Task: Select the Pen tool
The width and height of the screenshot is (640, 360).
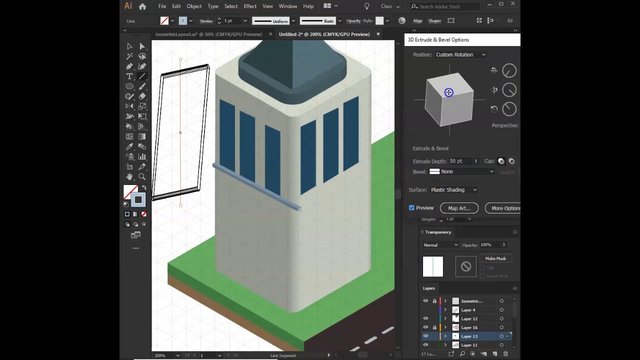Action: (129, 66)
